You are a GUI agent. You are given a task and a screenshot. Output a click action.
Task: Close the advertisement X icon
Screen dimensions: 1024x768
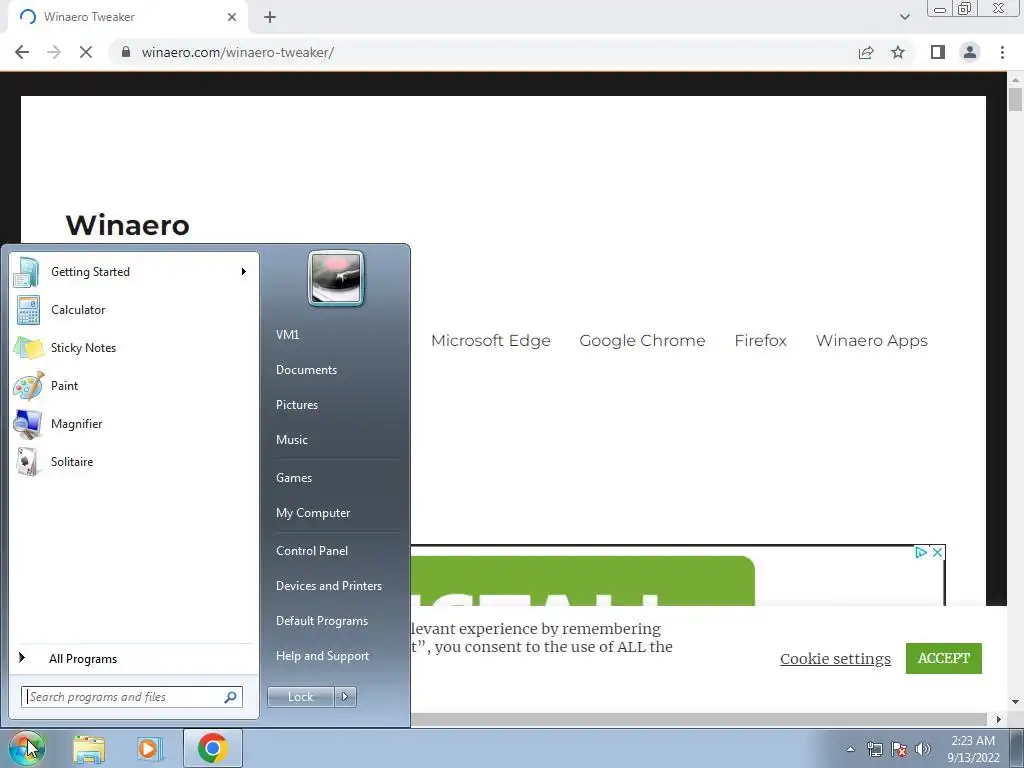pyautogui.click(x=937, y=552)
